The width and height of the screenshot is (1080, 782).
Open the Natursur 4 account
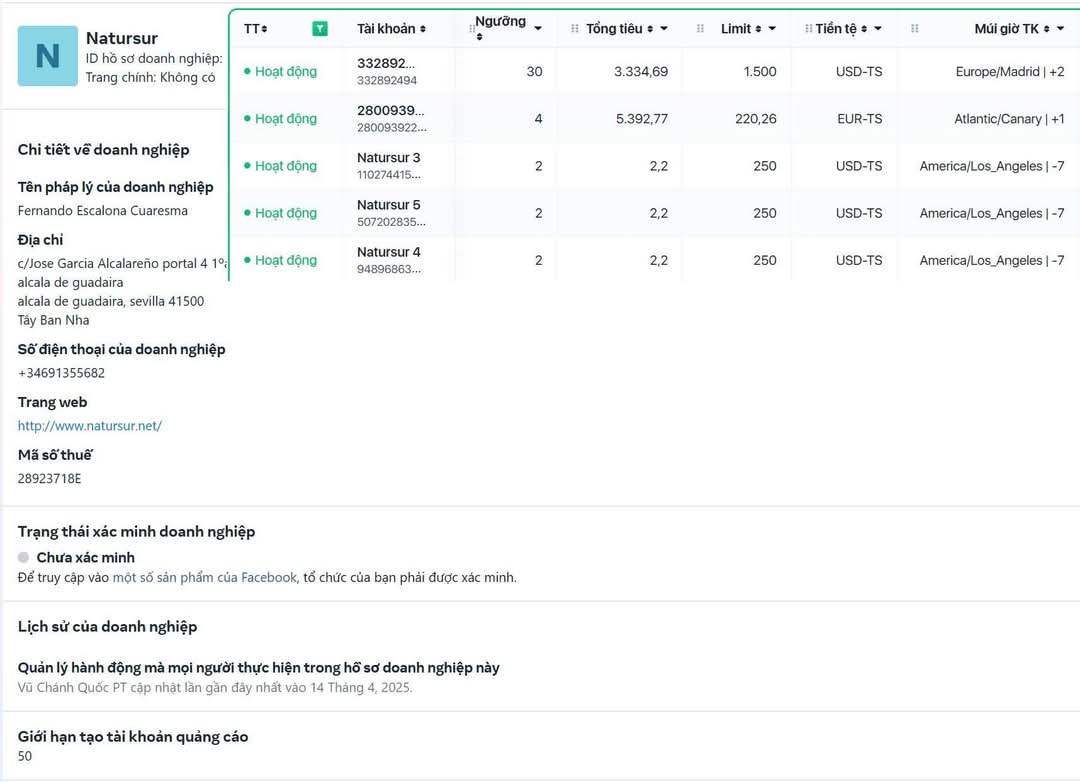point(388,252)
